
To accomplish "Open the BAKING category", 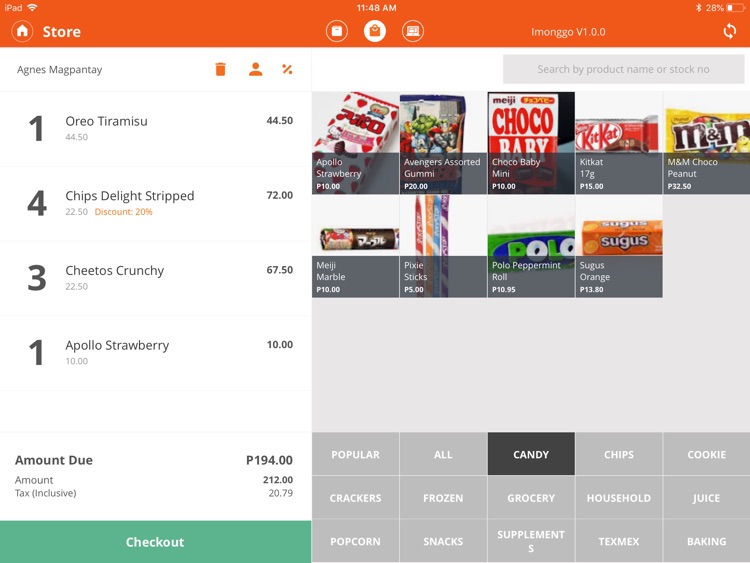I will point(706,541).
